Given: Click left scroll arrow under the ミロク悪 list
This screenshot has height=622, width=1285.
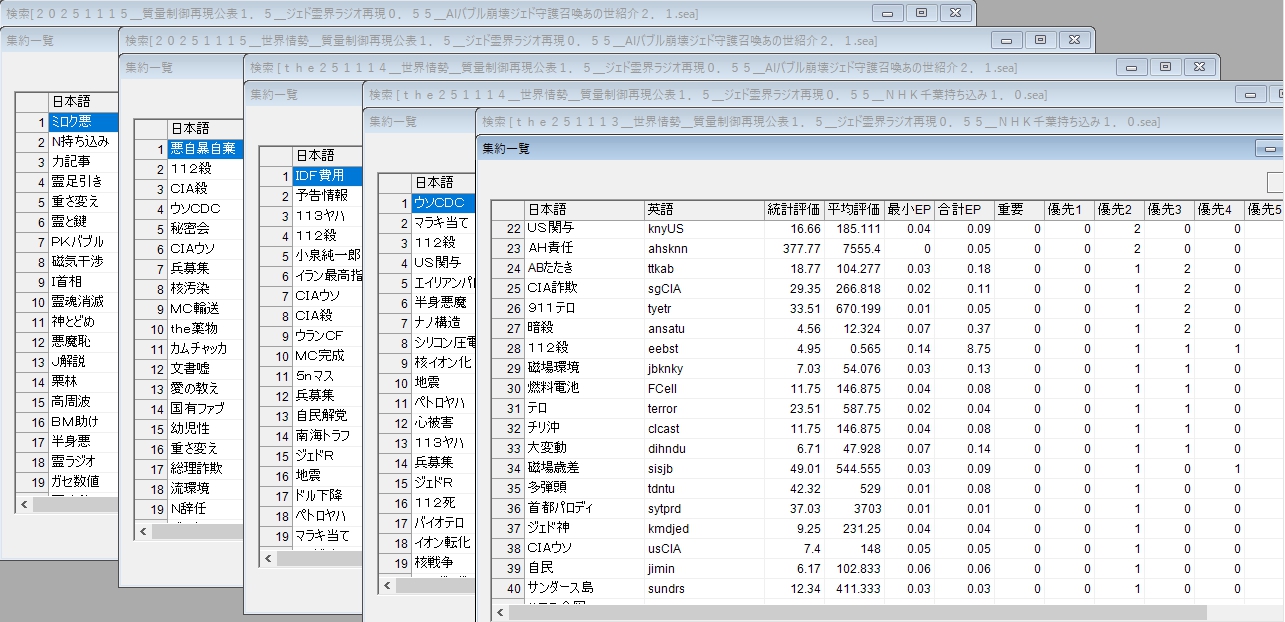Looking at the screenshot, I should click(x=24, y=505).
